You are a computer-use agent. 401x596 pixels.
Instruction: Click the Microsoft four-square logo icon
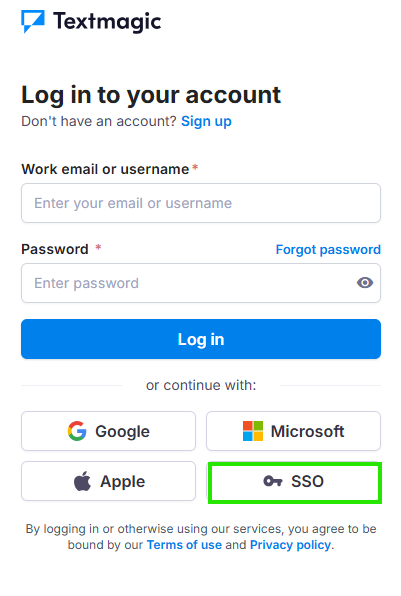(x=253, y=431)
